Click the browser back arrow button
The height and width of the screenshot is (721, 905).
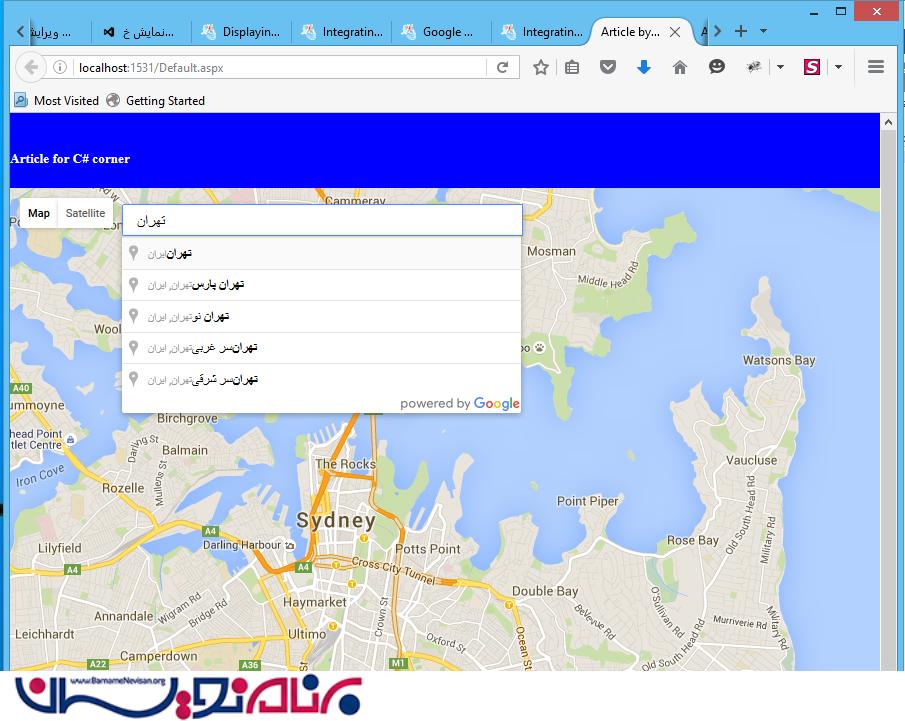tap(31, 67)
